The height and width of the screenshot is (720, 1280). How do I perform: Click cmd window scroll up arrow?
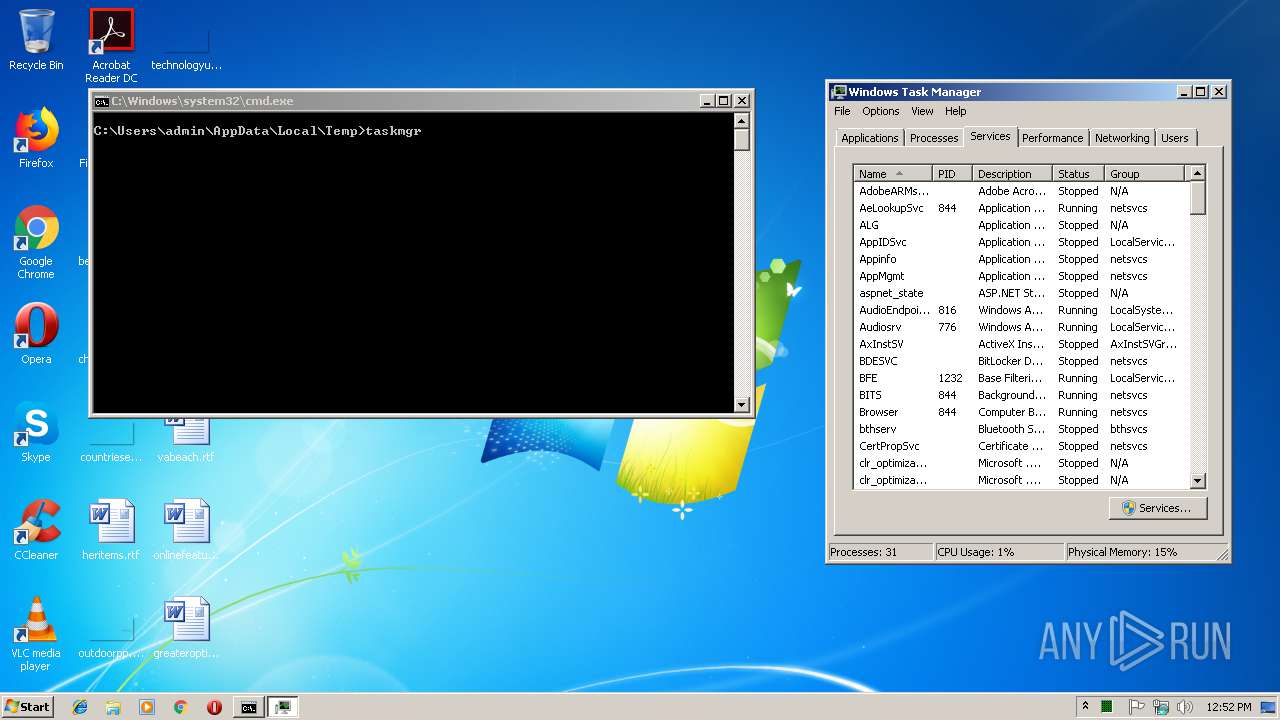tap(741, 120)
